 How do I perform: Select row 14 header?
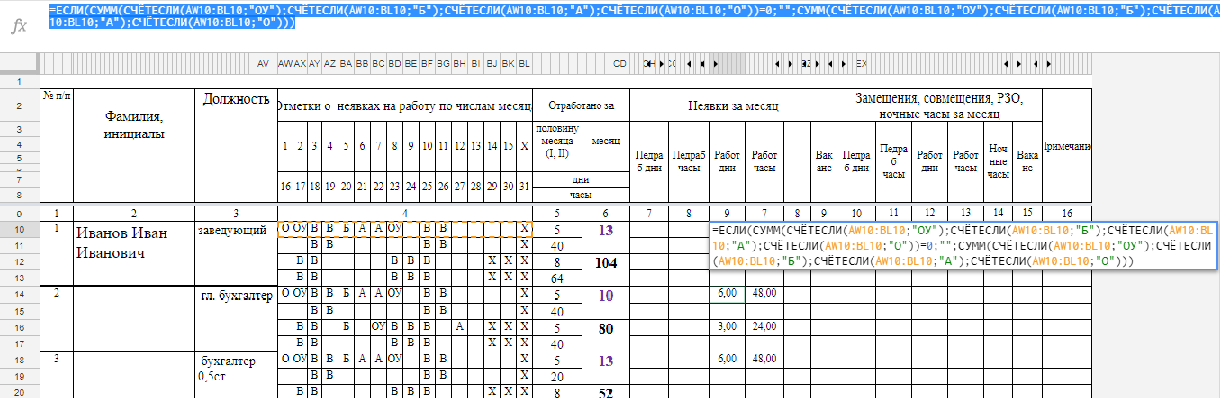pos(19,294)
